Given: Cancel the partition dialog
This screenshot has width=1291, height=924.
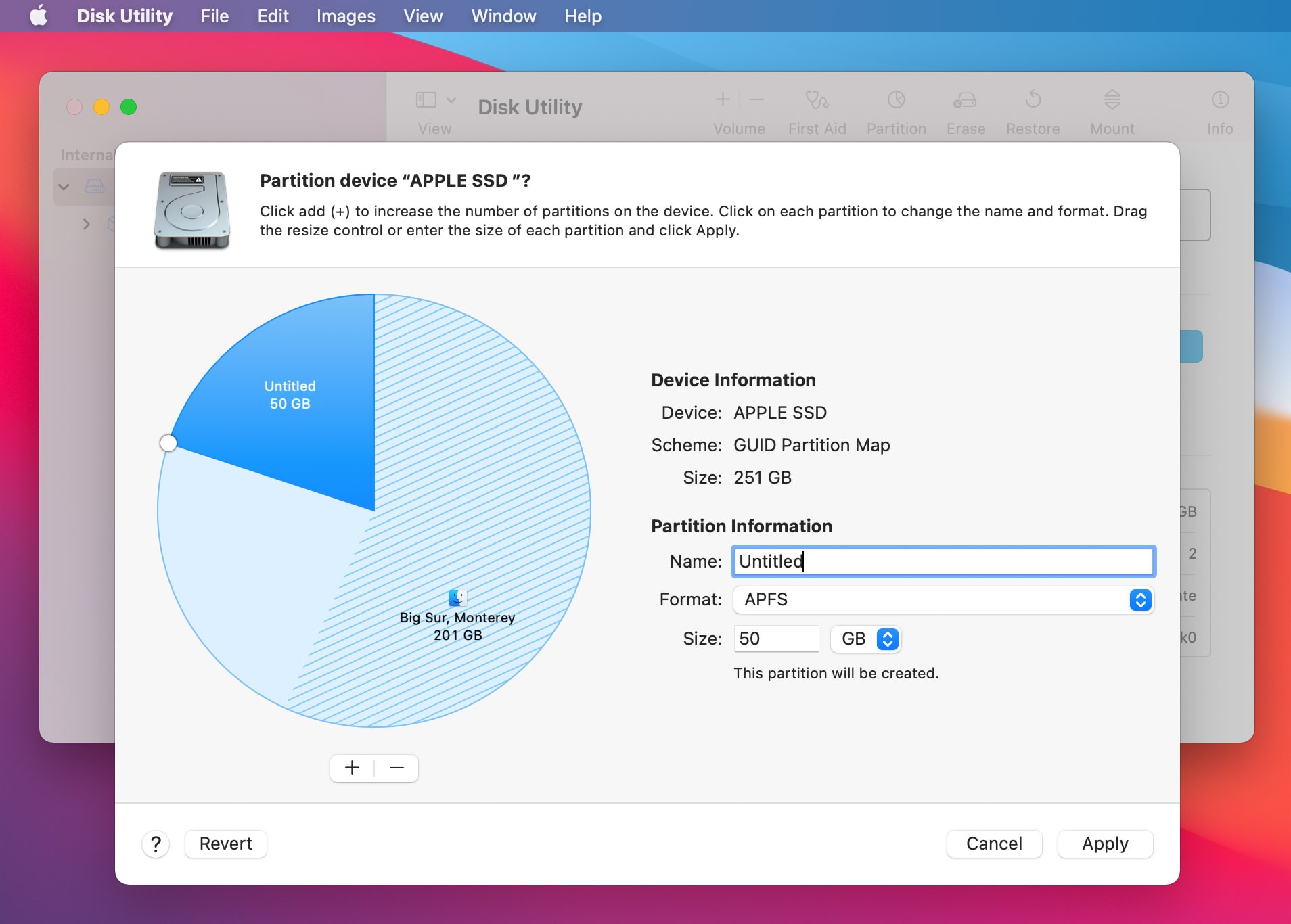Looking at the screenshot, I should (993, 844).
